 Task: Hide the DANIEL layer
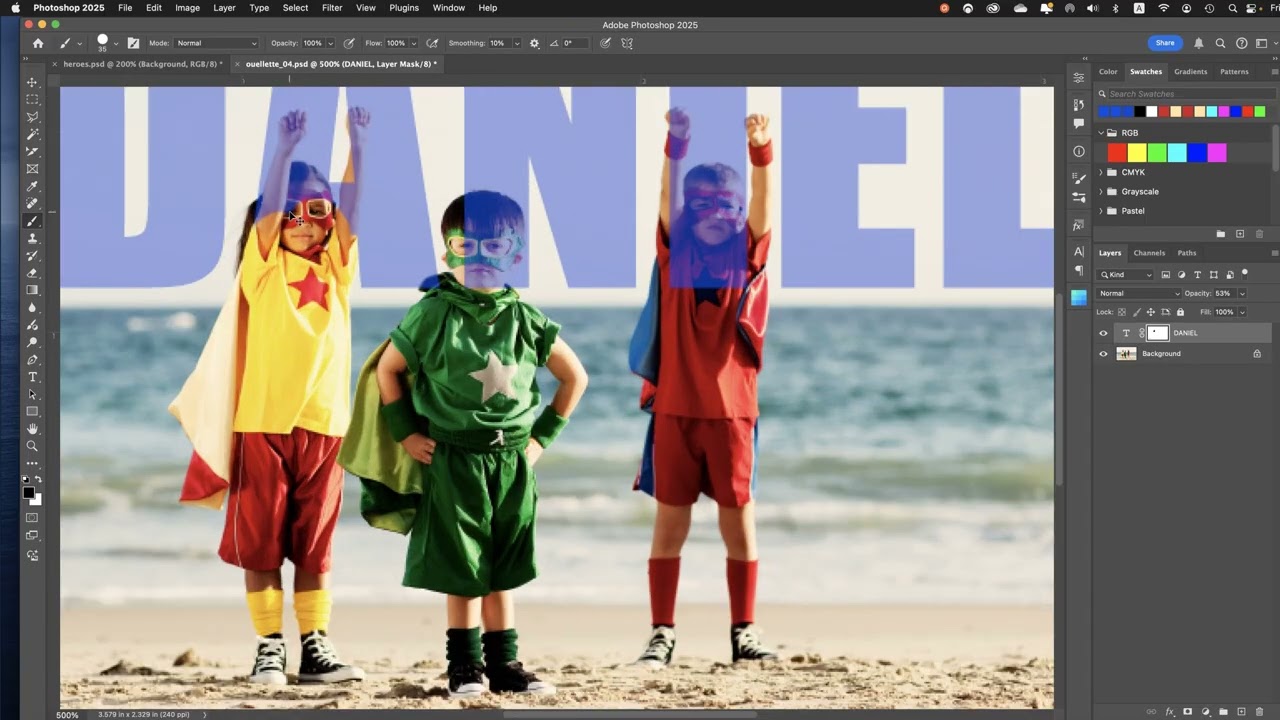[1104, 333]
